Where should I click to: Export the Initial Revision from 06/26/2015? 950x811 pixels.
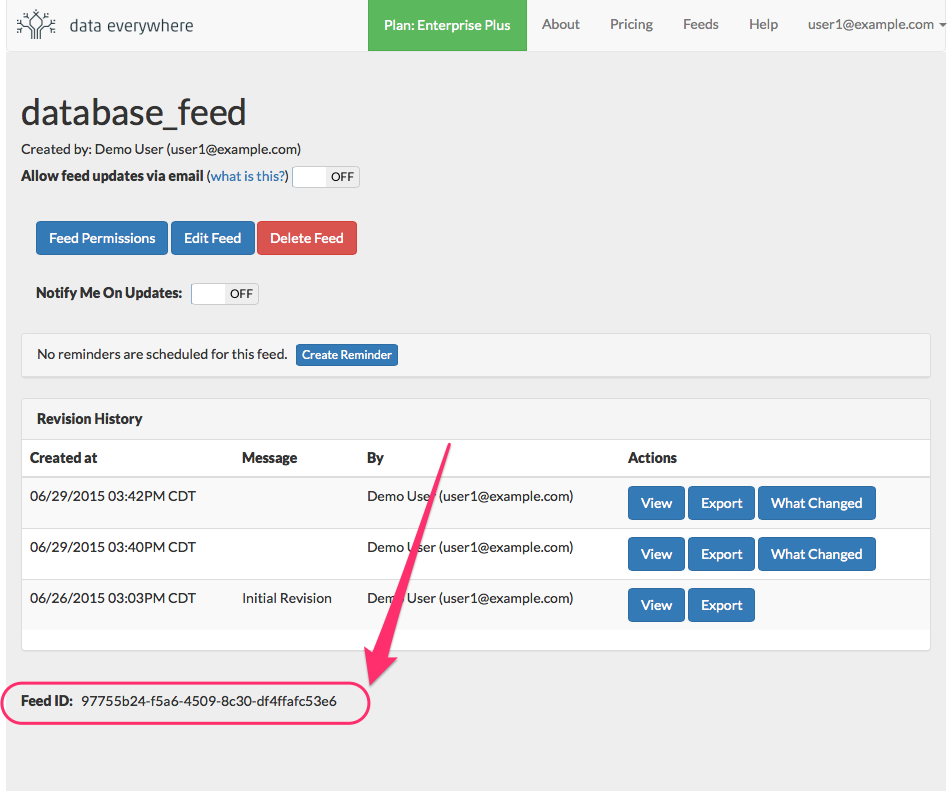click(x=722, y=605)
